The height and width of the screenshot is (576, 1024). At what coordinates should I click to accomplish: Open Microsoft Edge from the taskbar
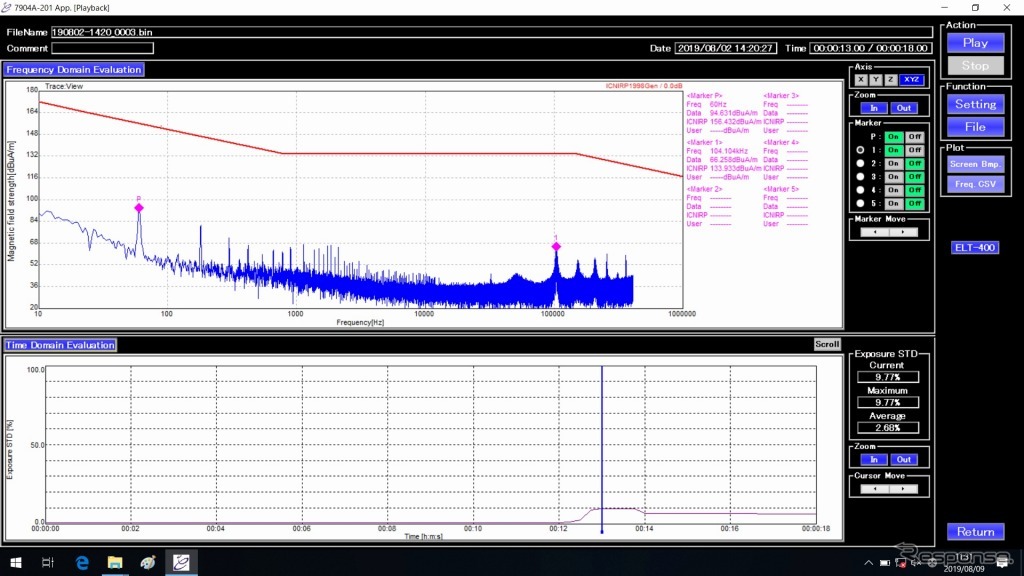click(x=82, y=562)
